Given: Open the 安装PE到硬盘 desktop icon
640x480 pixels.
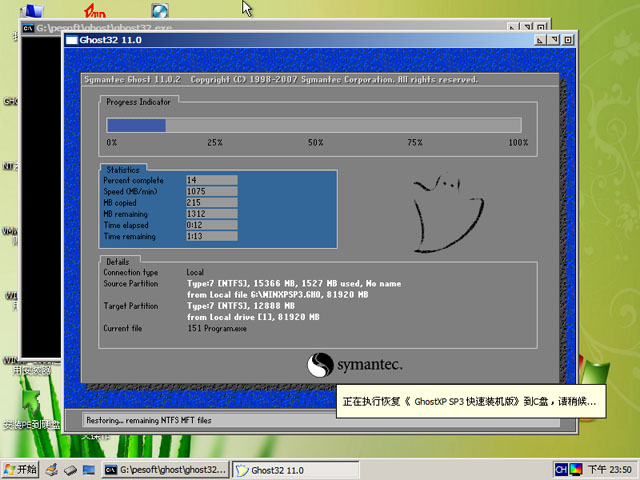Looking at the screenshot, I should [x=31, y=408].
